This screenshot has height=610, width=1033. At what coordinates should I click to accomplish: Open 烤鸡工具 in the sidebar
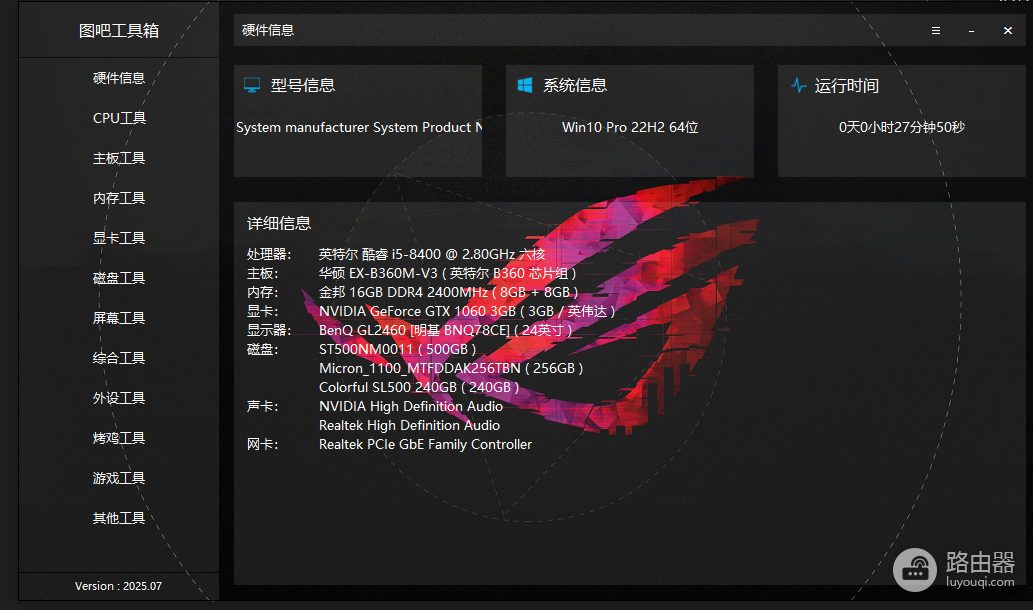point(119,438)
